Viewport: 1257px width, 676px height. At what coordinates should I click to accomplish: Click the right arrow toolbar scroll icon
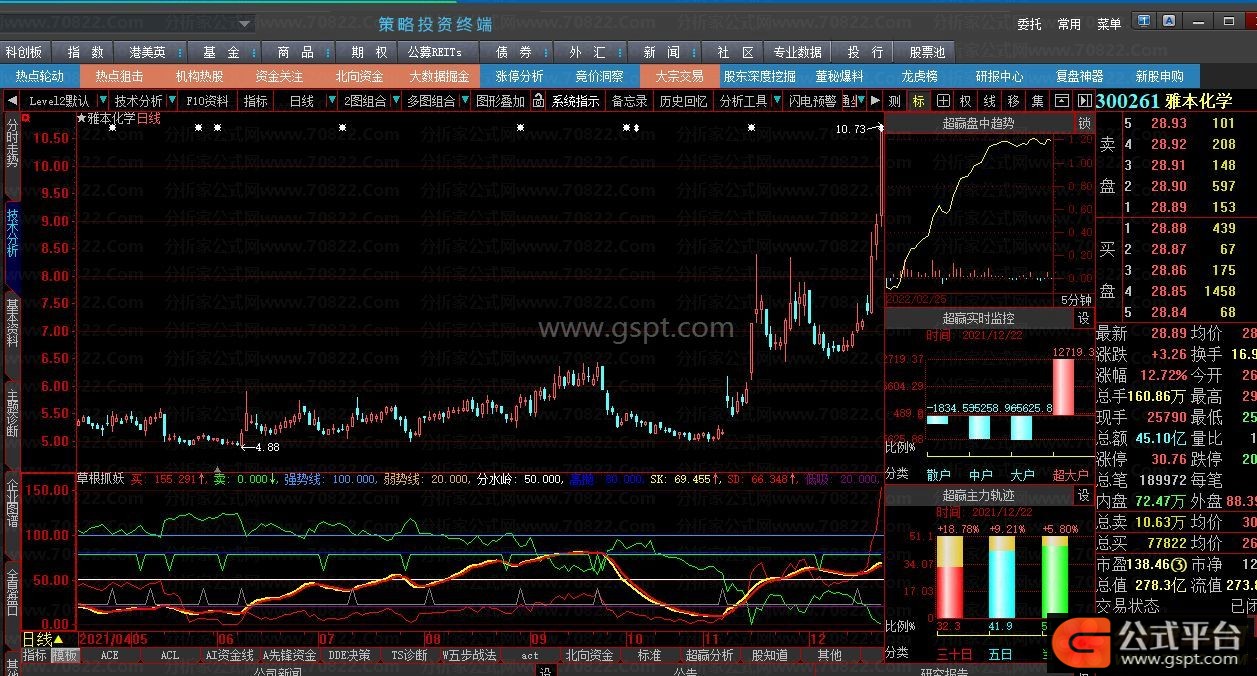click(875, 101)
